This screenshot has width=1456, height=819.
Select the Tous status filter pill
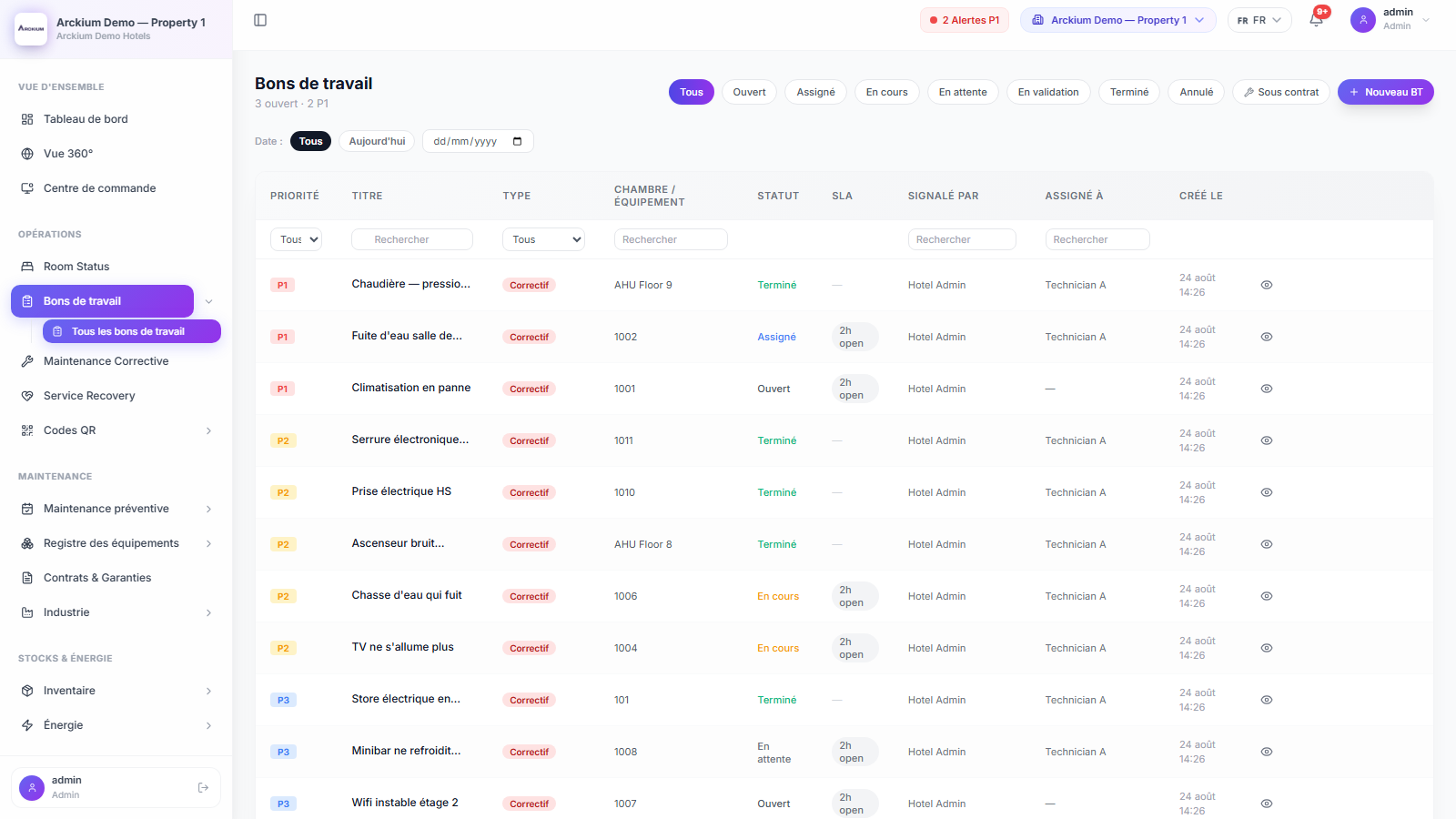coord(692,92)
